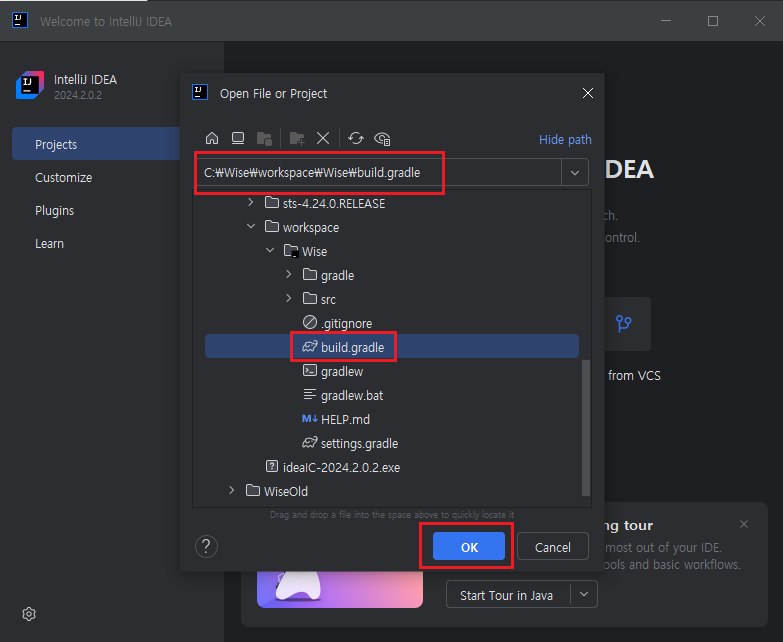
Task: Open the Start Tour dropdown arrow
Action: [584, 595]
